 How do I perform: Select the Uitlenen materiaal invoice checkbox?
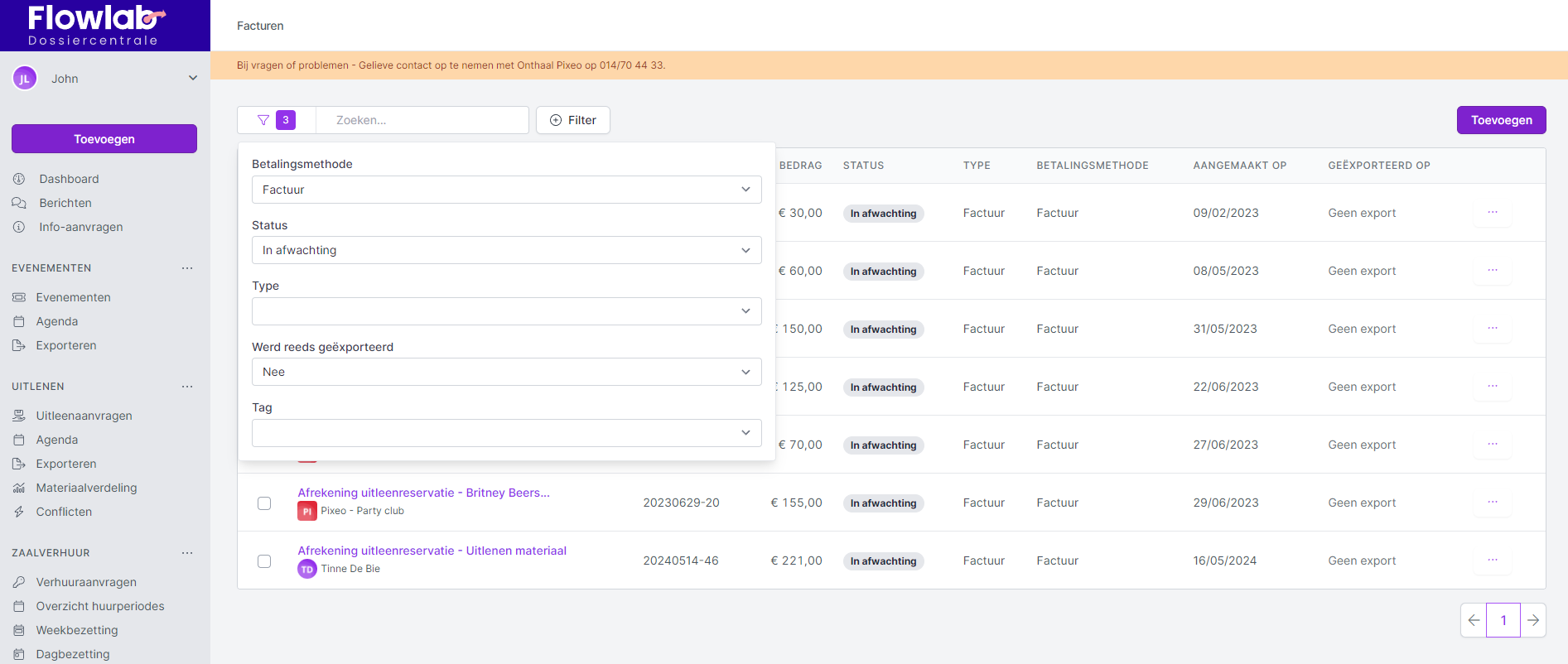pyautogui.click(x=264, y=561)
